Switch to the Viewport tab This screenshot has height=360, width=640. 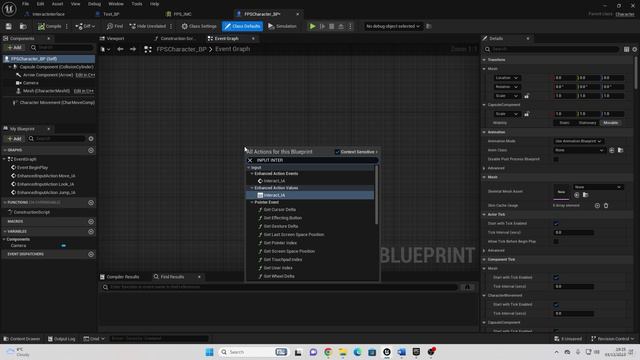(115, 38)
